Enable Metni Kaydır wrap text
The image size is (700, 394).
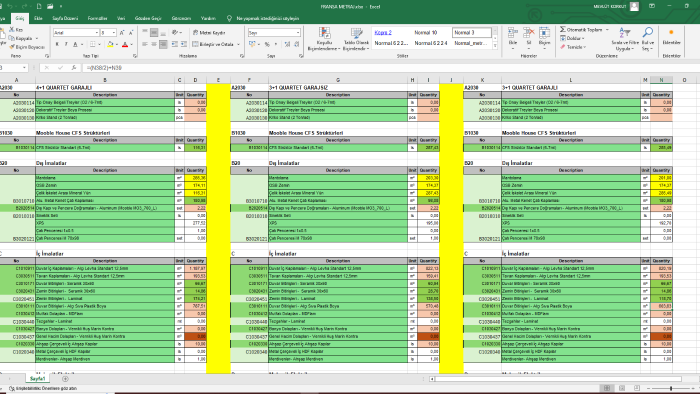pyautogui.click(x=209, y=33)
